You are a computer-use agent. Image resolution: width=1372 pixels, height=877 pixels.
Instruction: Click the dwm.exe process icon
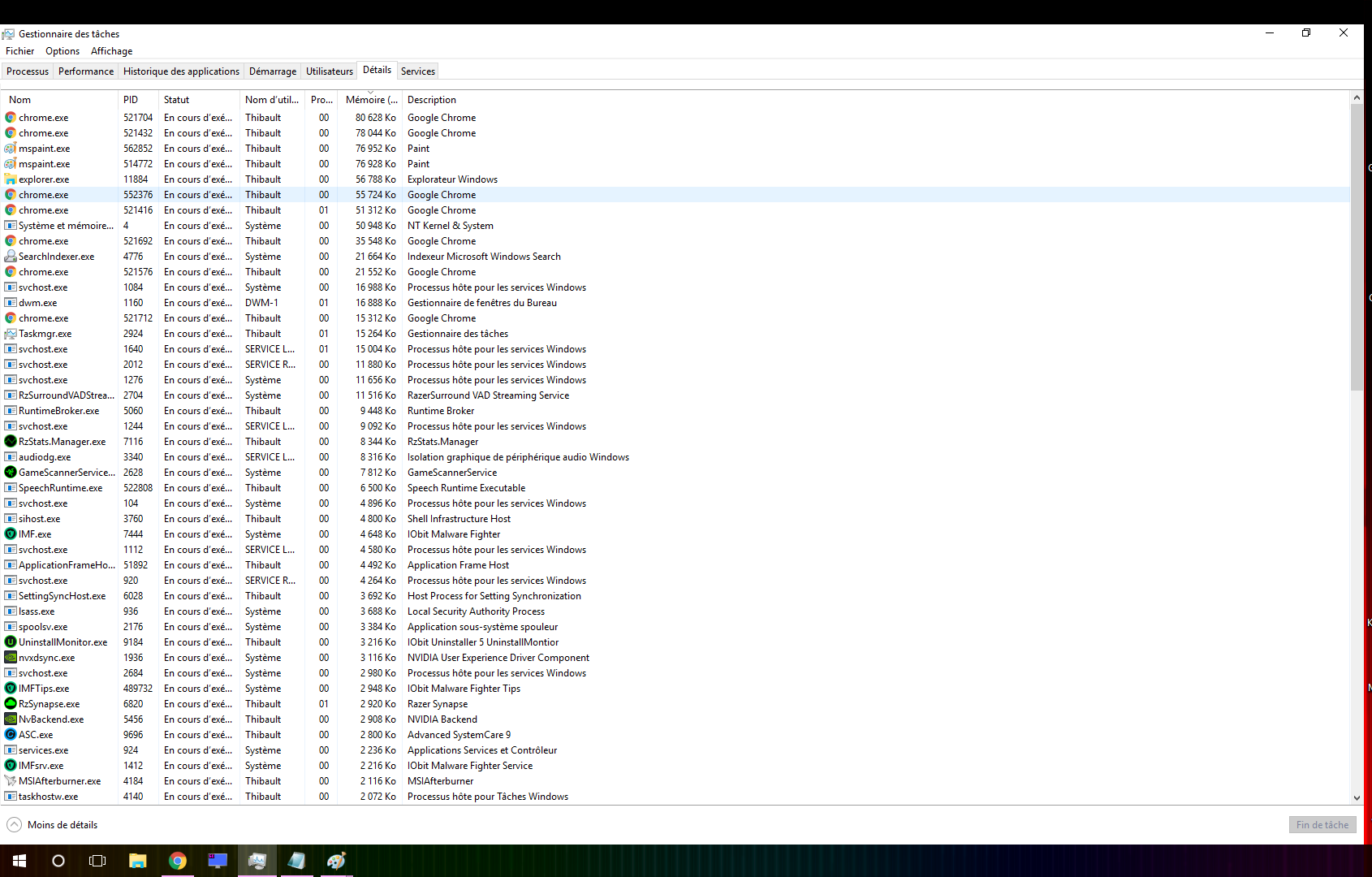click(11, 303)
